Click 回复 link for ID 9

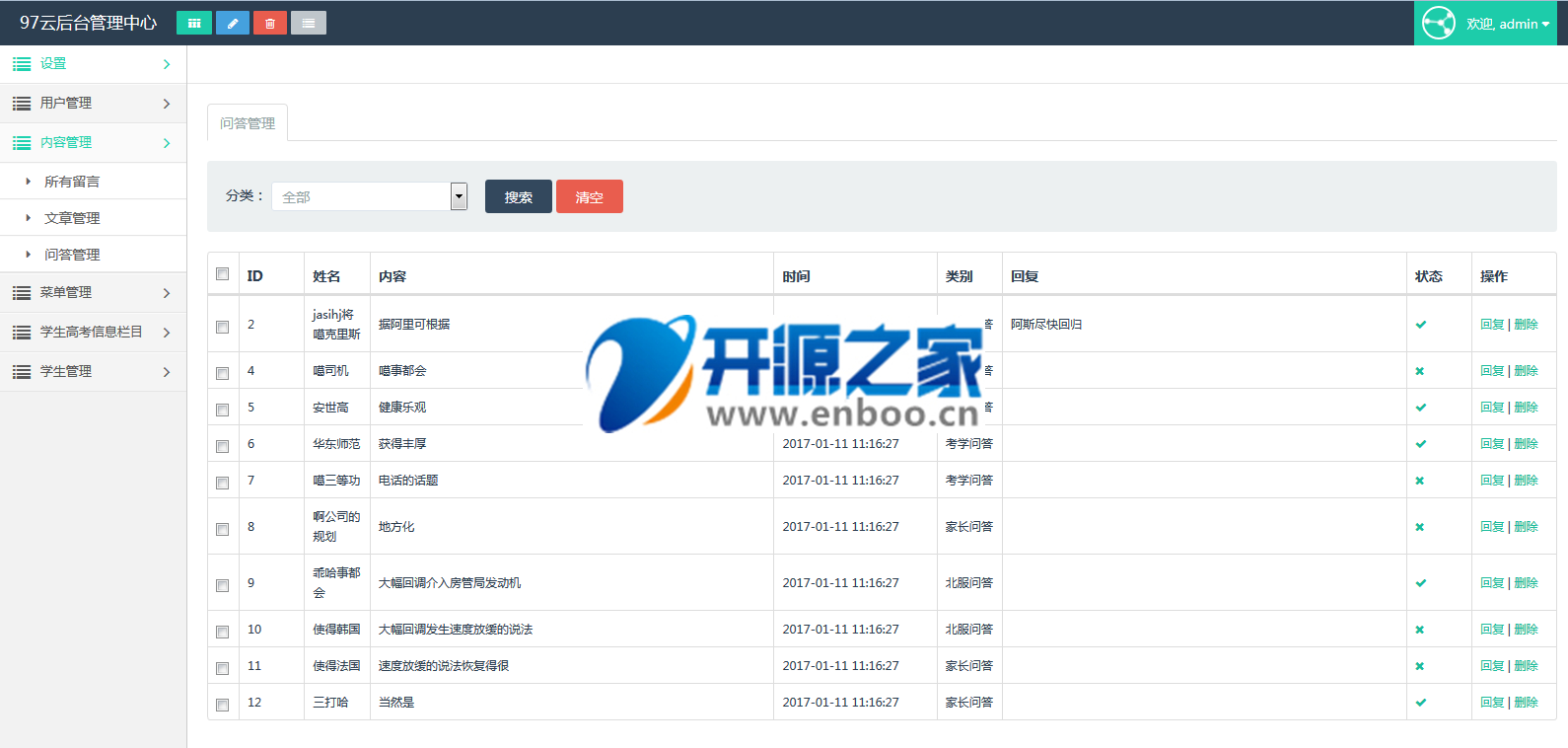coord(1492,583)
